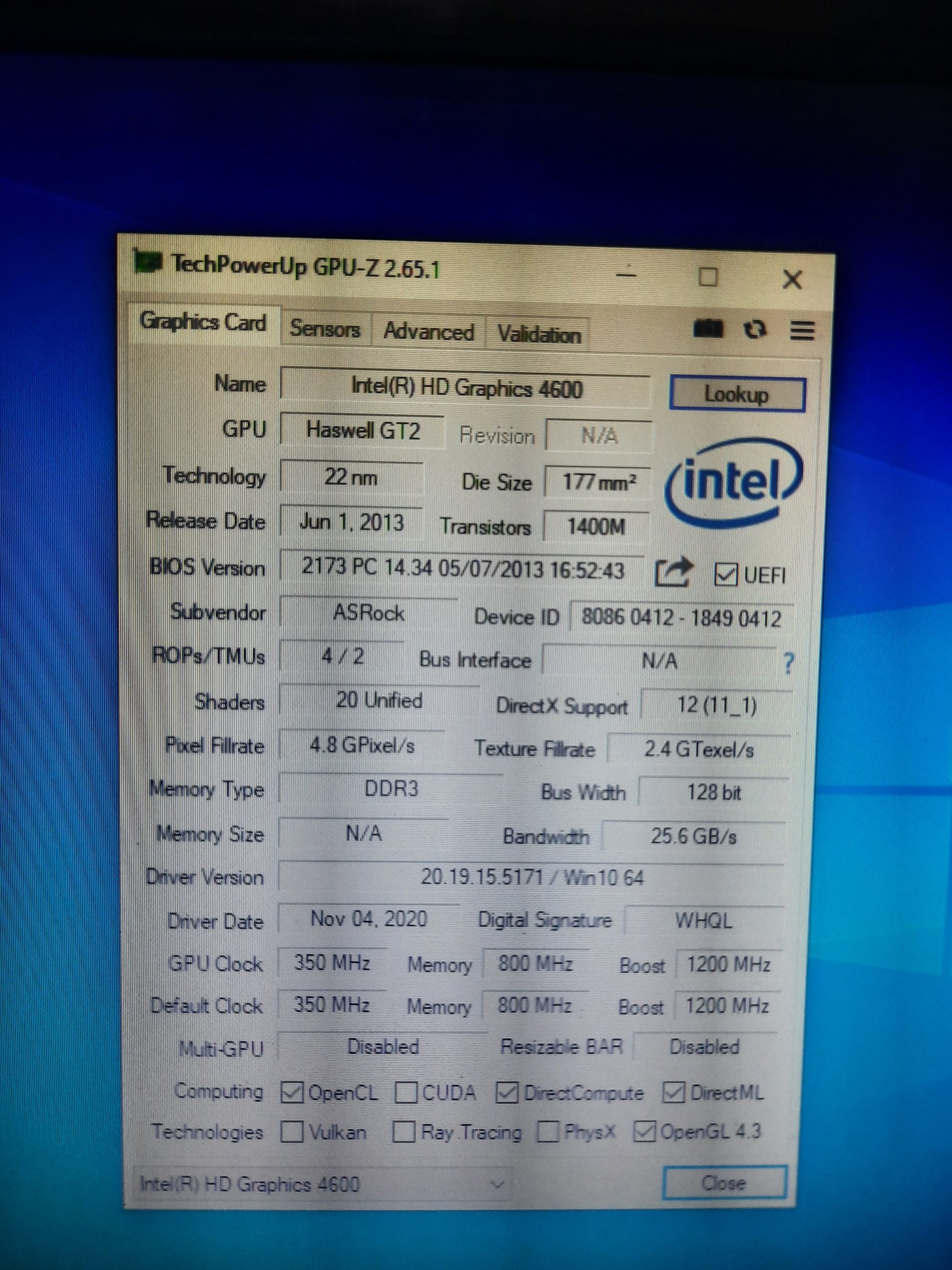Toggle the OpenCL checkbox

[x=292, y=1091]
